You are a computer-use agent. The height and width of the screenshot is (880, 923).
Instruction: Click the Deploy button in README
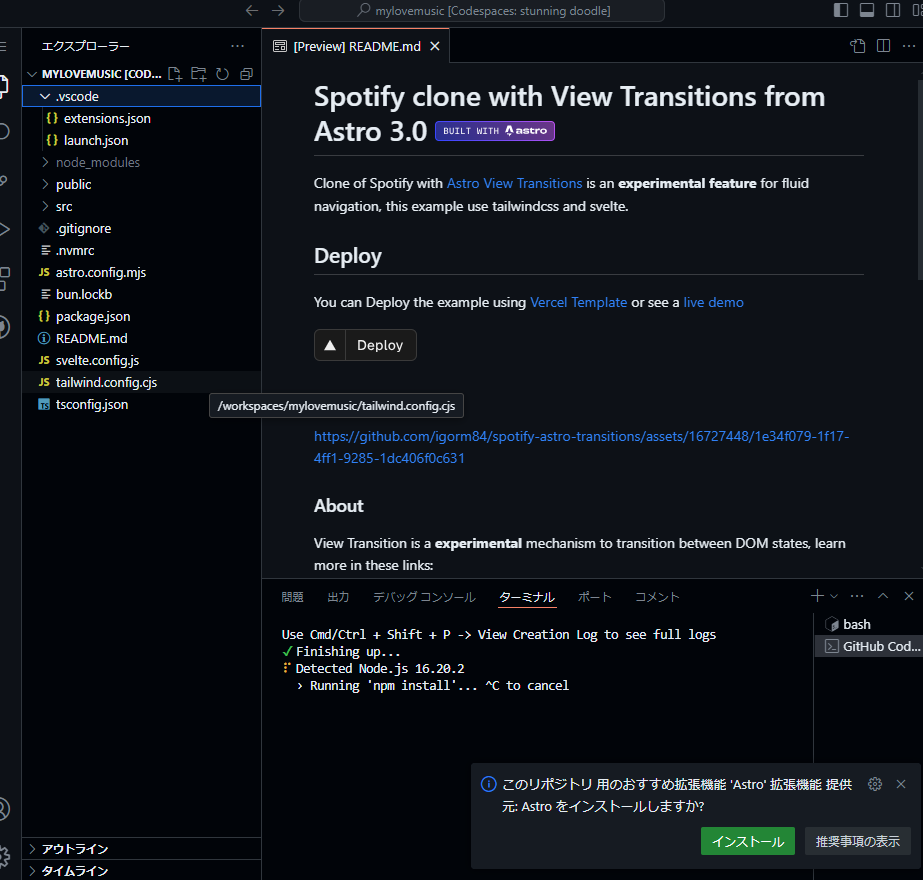pyautogui.click(x=366, y=345)
